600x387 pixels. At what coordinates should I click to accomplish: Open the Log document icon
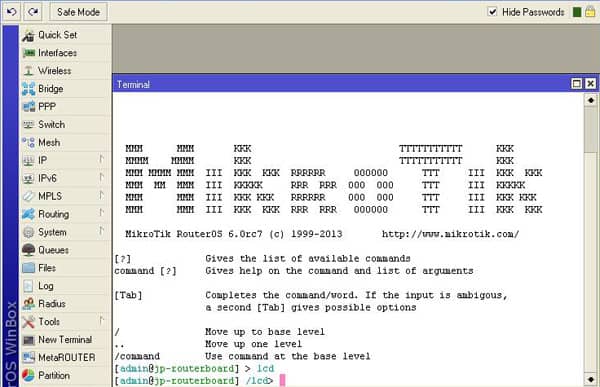(28, 286)
